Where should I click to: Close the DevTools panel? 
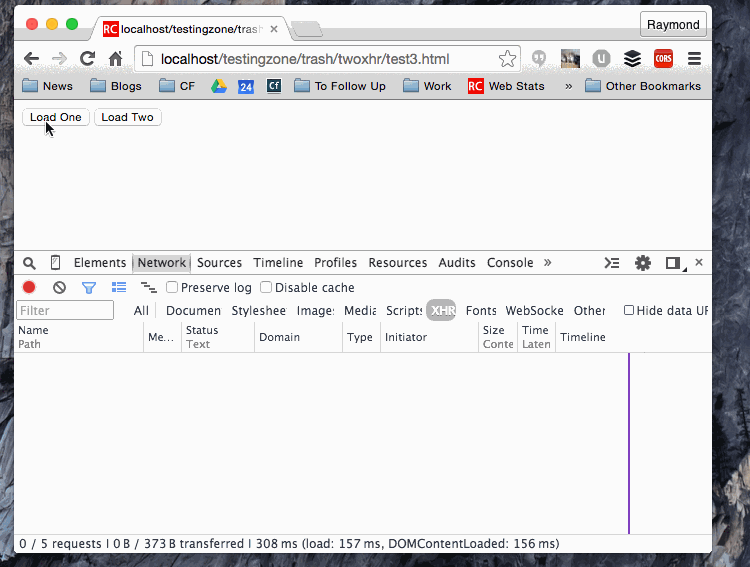[x=699, y=262]
